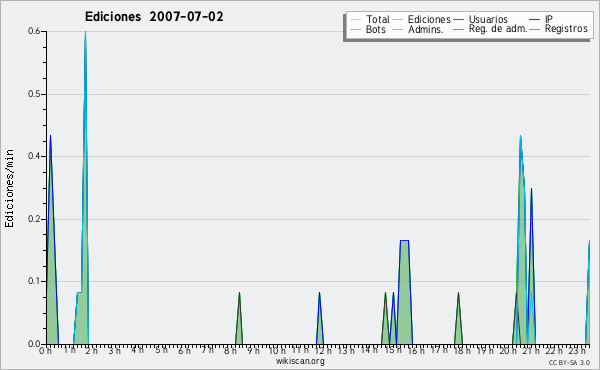Click the 0.5 value on the y-axis

click(x=34, y=94)
